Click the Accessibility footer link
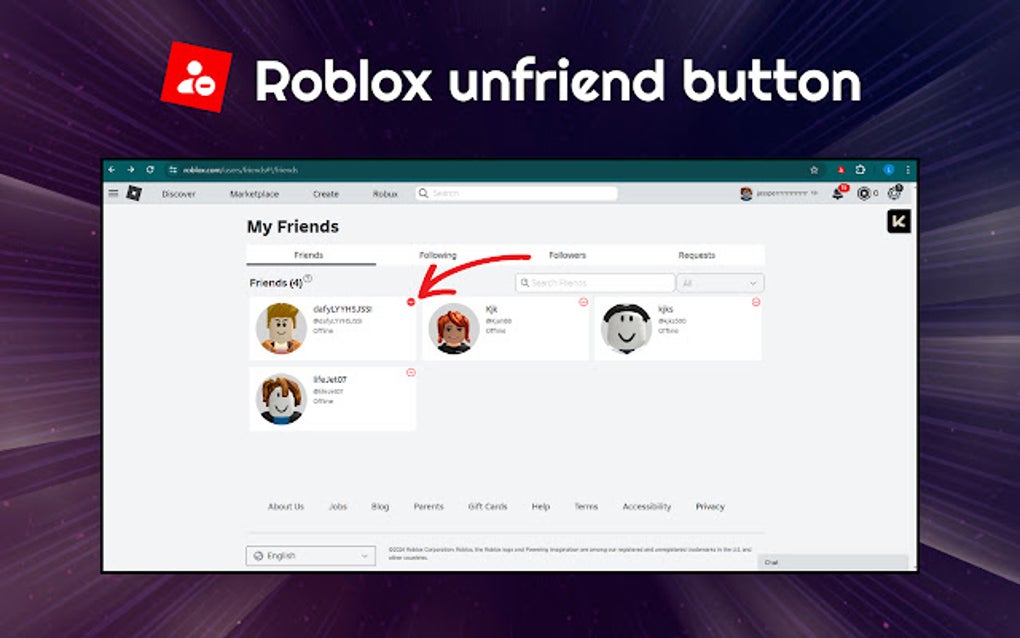This screenshot has width=1020, height=638. point(647,507)
